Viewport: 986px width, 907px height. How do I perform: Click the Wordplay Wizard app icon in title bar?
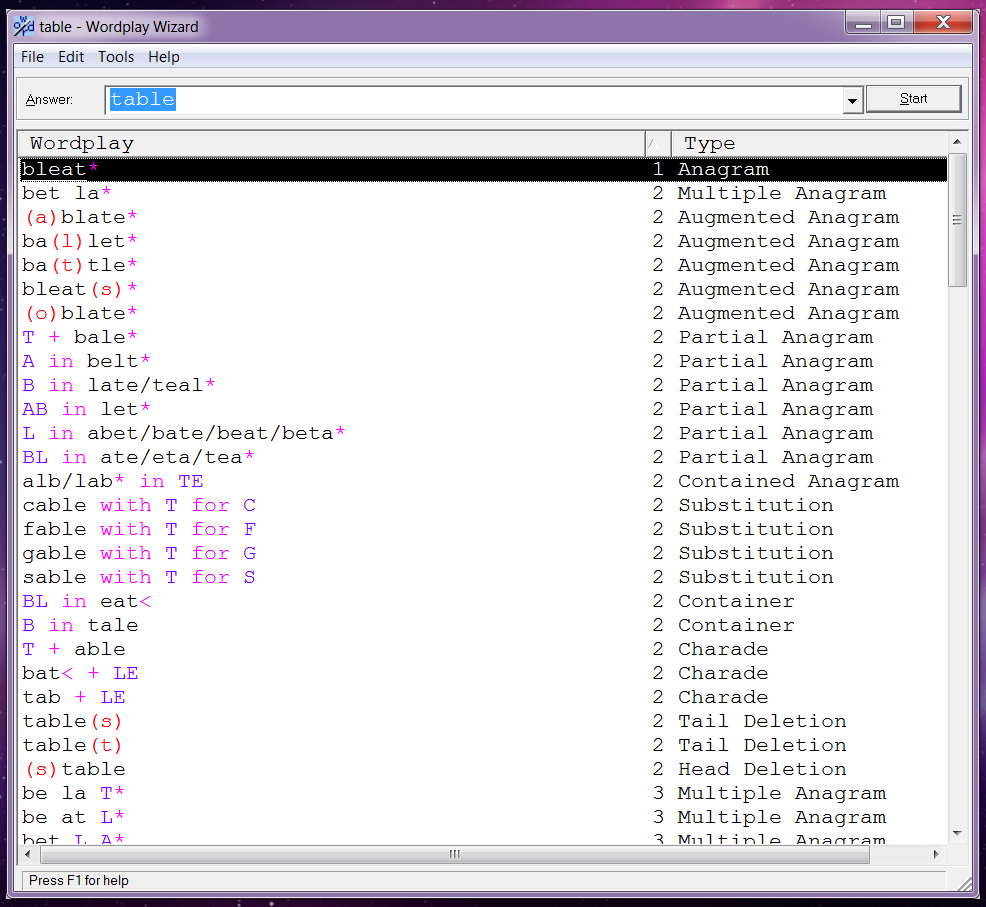pos(23,26)
